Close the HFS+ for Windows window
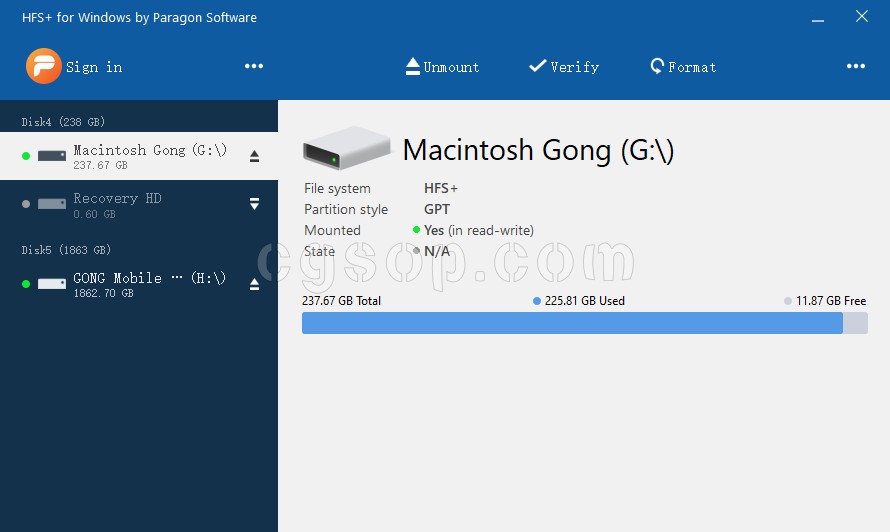 coord(862,16)
